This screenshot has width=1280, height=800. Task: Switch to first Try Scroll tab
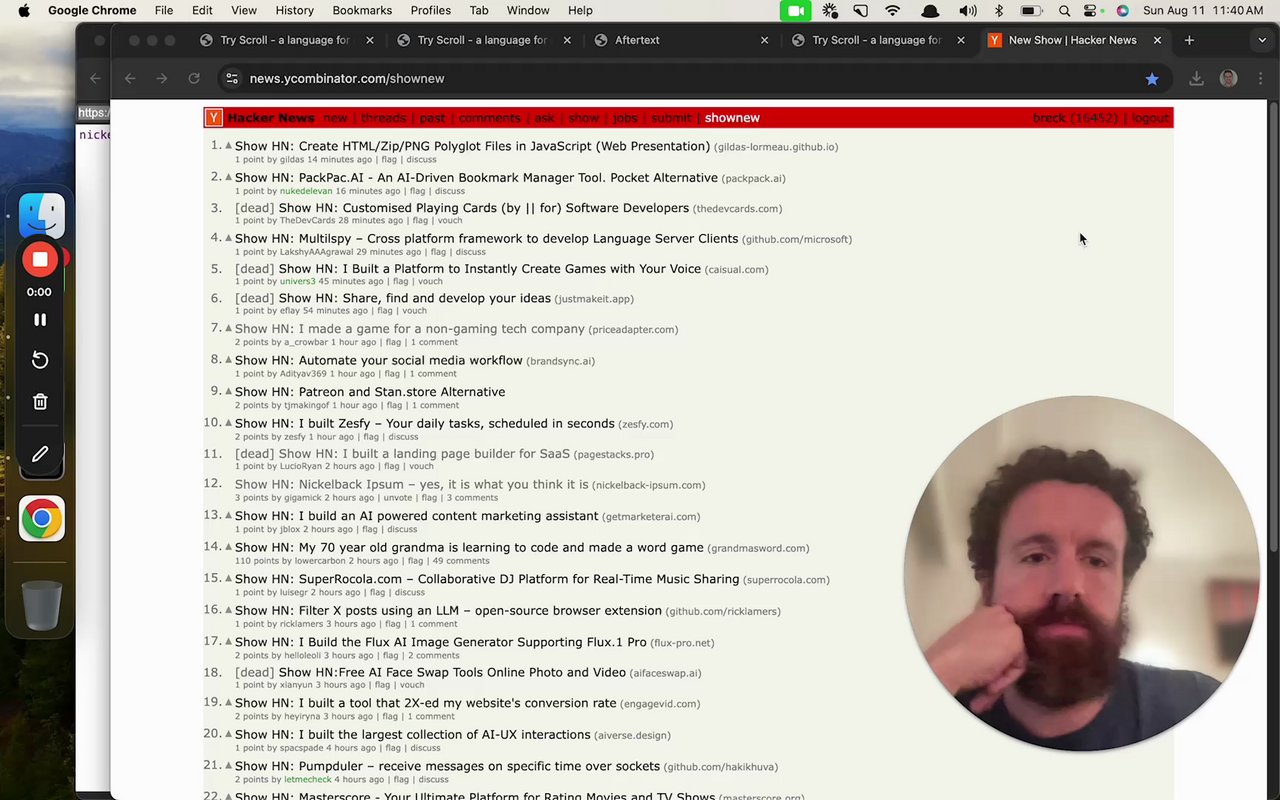tap(285, 40)
